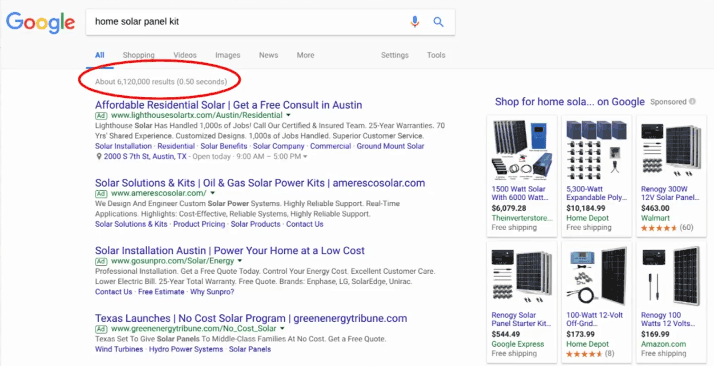Click the star rating with (8) reviews
Viewport: 714px width, 366px height.
[584, 354]
